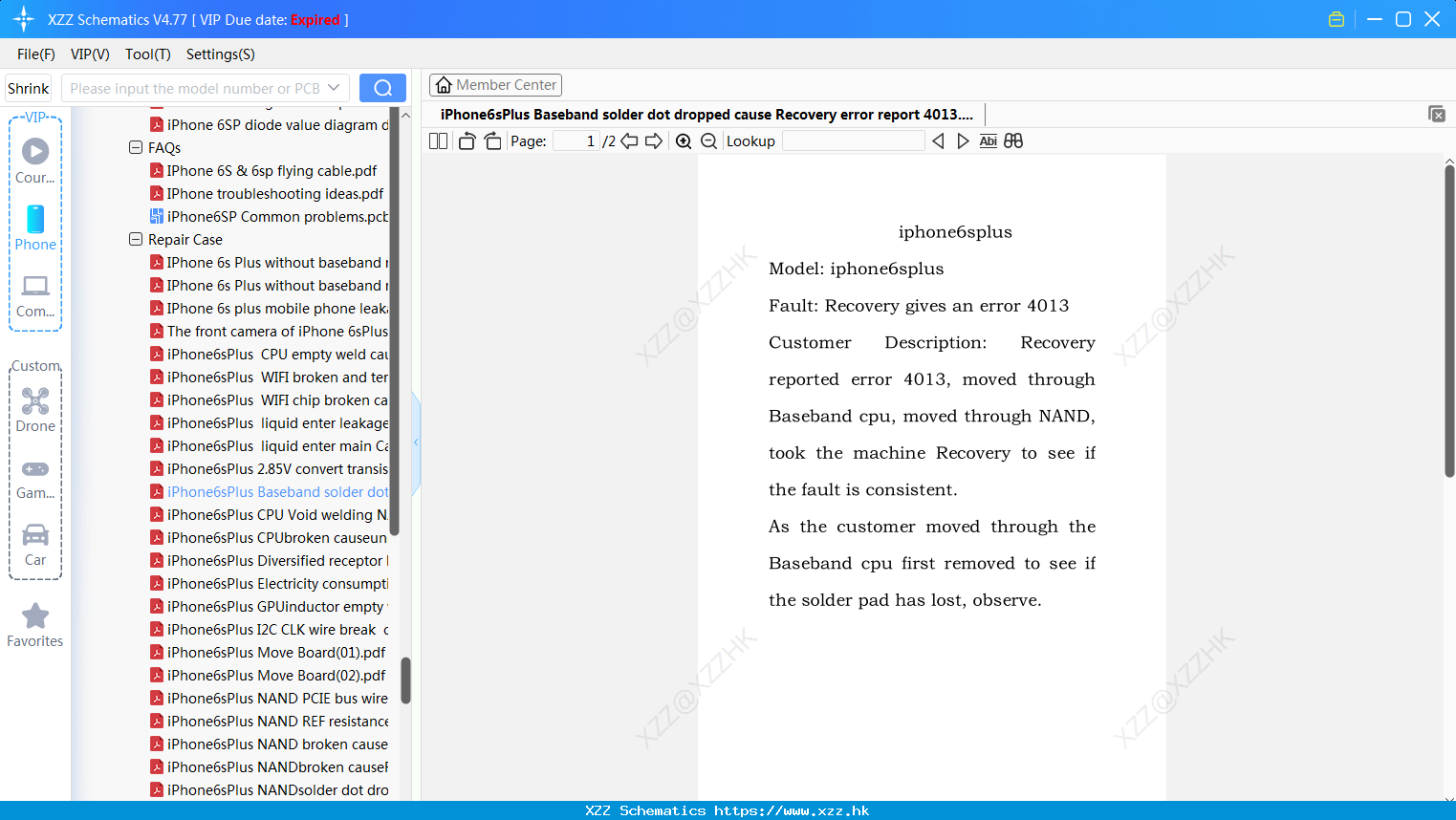Open the Courses sidebar section
This screenshot has width=1456, height=820.
click(x=35, y=162)
